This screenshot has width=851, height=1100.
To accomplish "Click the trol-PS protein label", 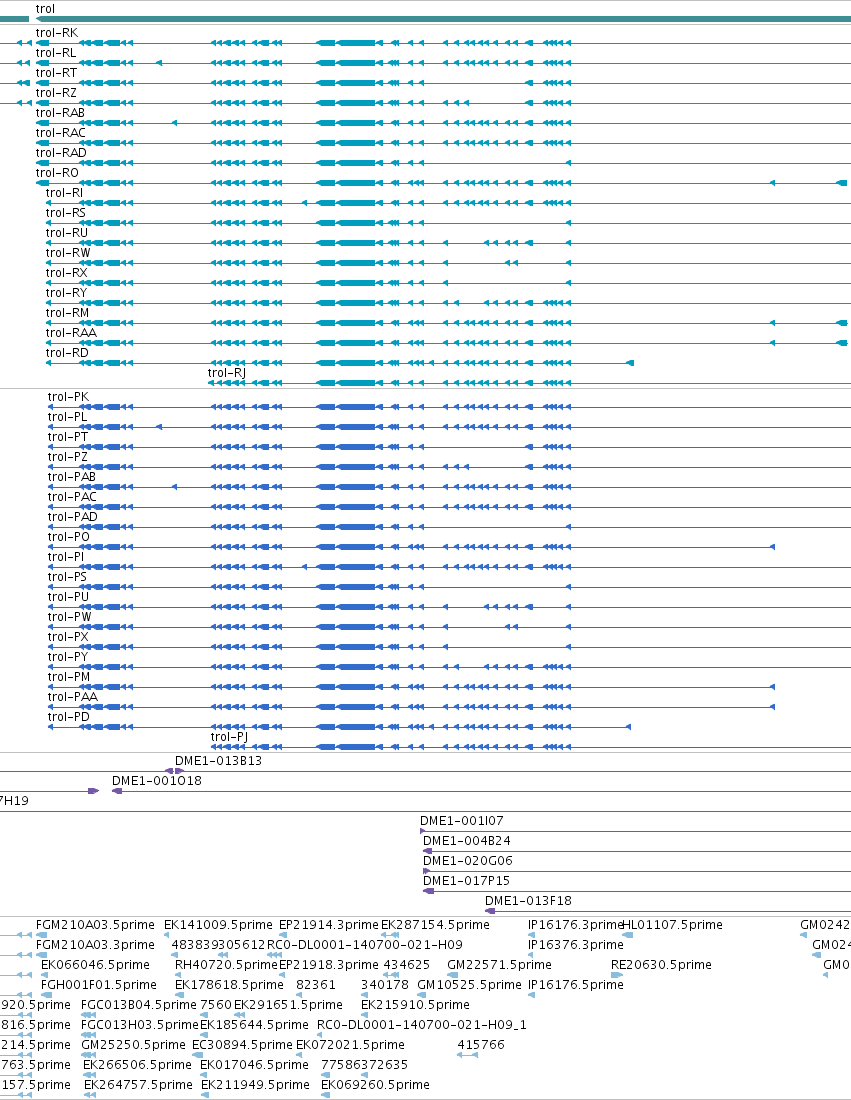I will [x=67, y=577].
